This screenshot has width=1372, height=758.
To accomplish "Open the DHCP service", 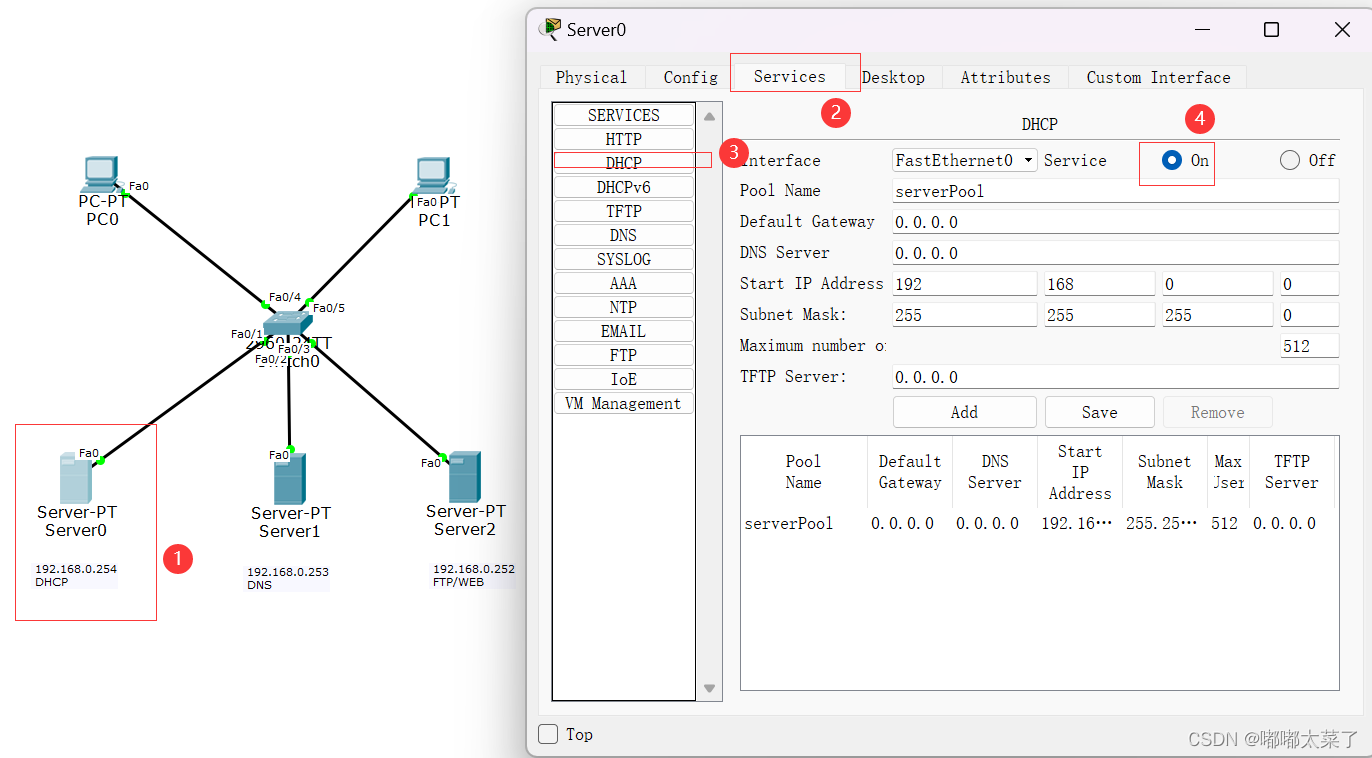I will click(624, 163).
